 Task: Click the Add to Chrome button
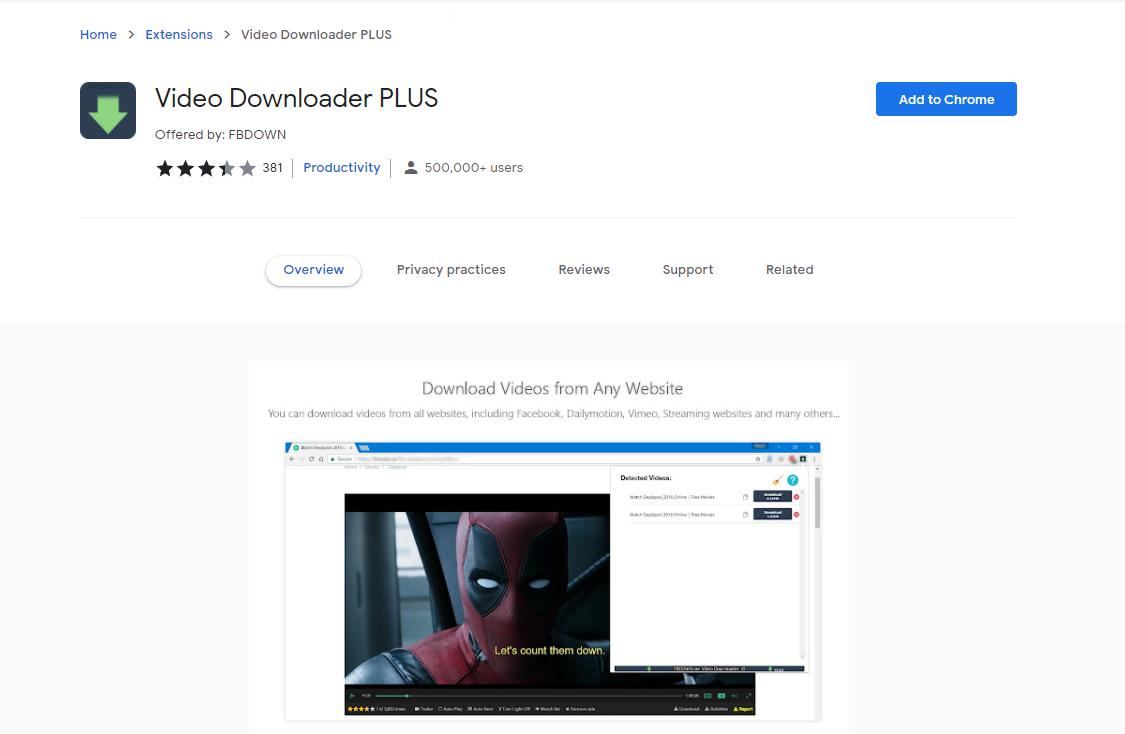[x=945, y=98]
